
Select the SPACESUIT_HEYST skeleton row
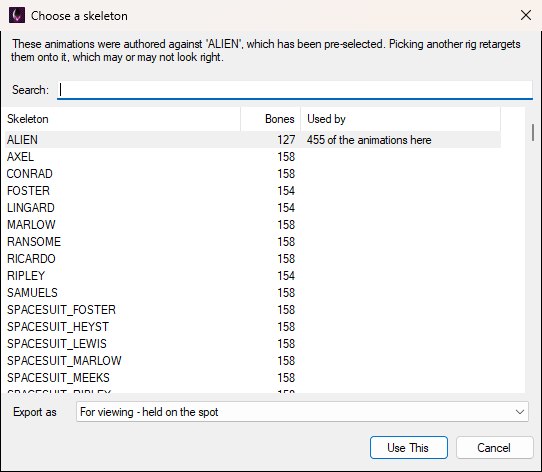(253, 326)
